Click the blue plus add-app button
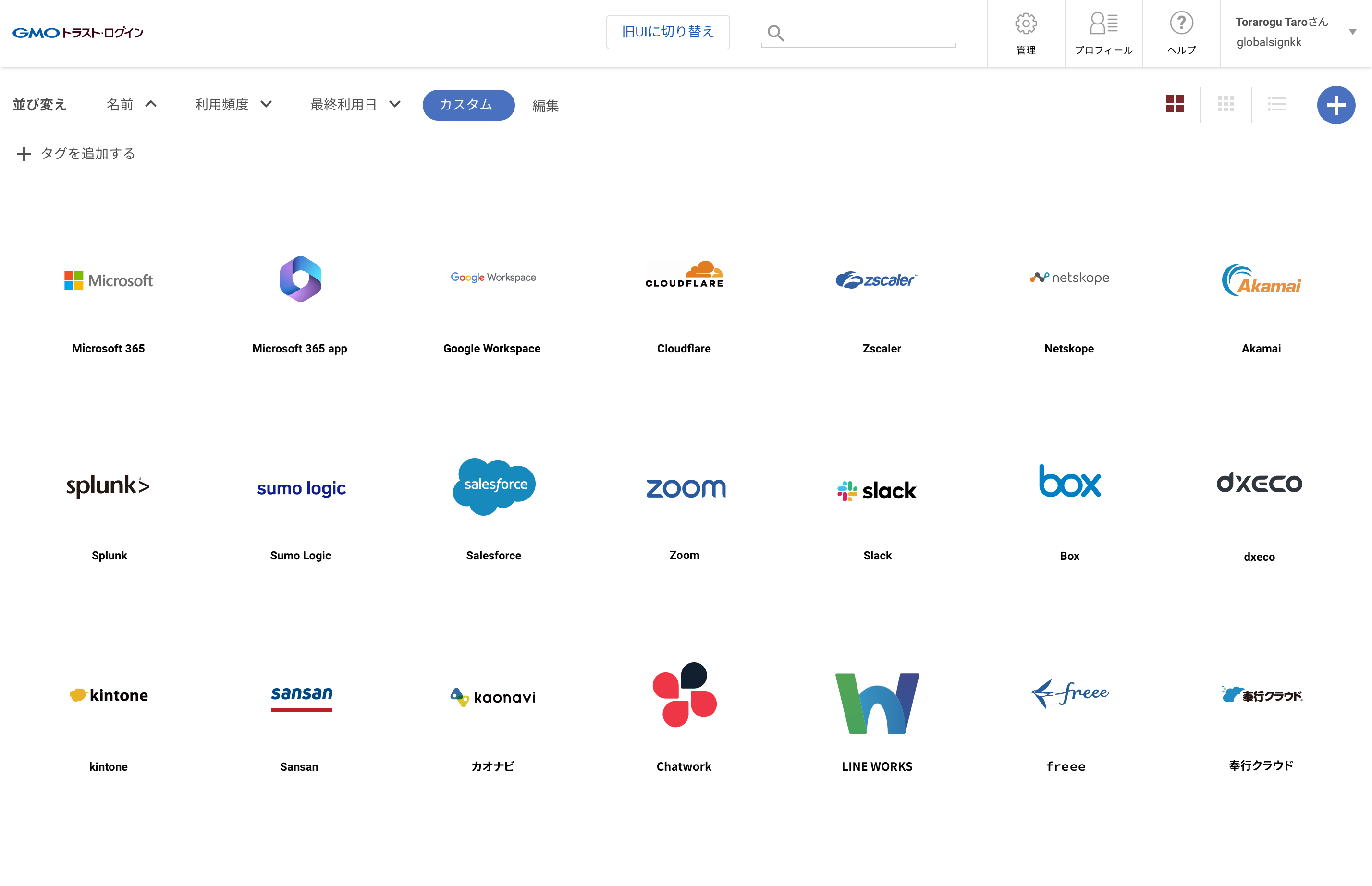This screenshot has height=886, width=1372. (x=1336, y=105)
